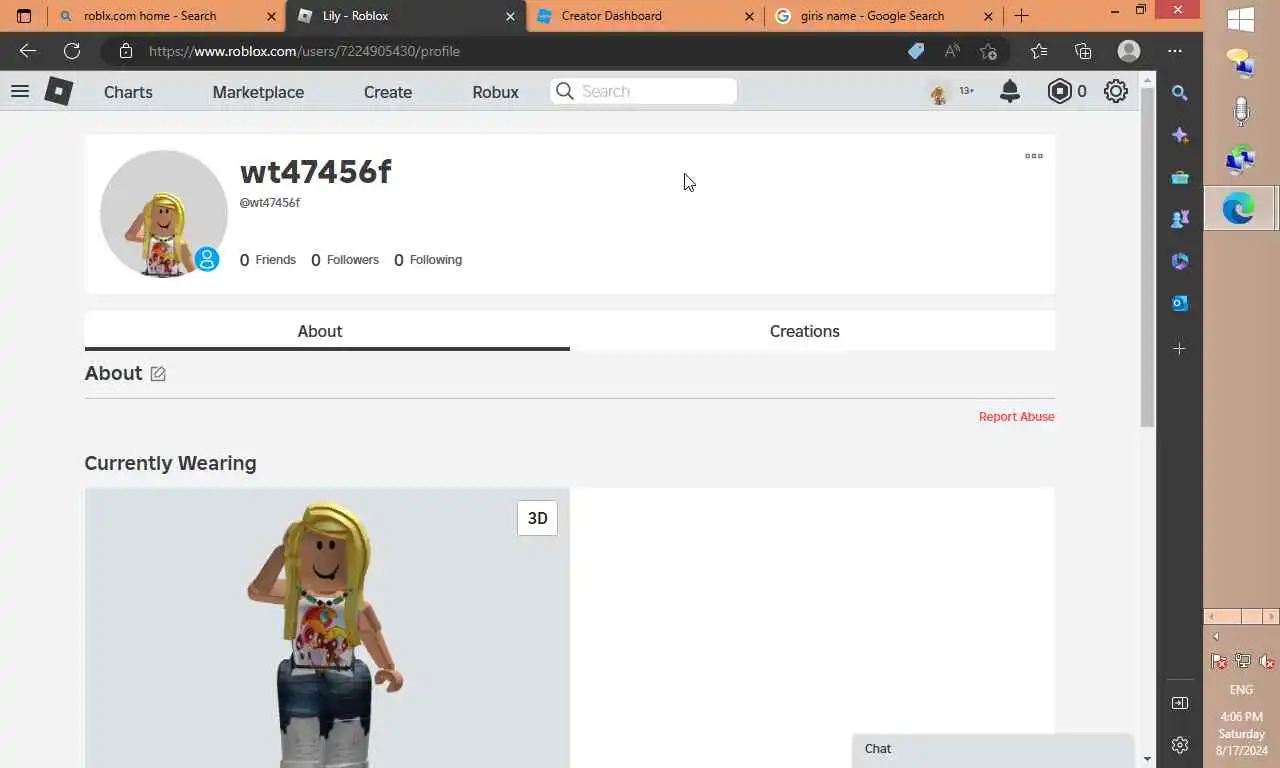1280x768 pixels.
Task: Open sidebar settings gear at bottom
Action: pyautogui.click(x=1180, y=745)
